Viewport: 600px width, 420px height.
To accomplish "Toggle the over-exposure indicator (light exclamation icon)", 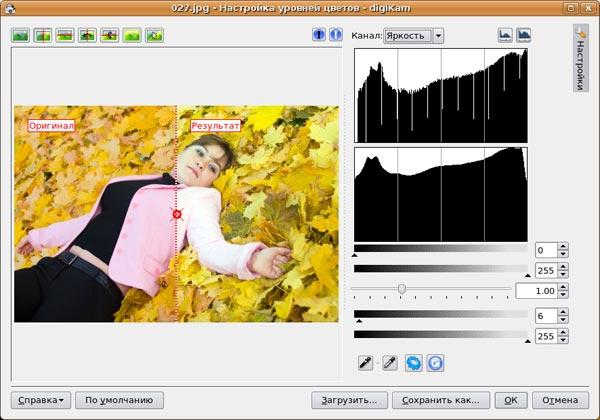I will click(x=336, y=35).
